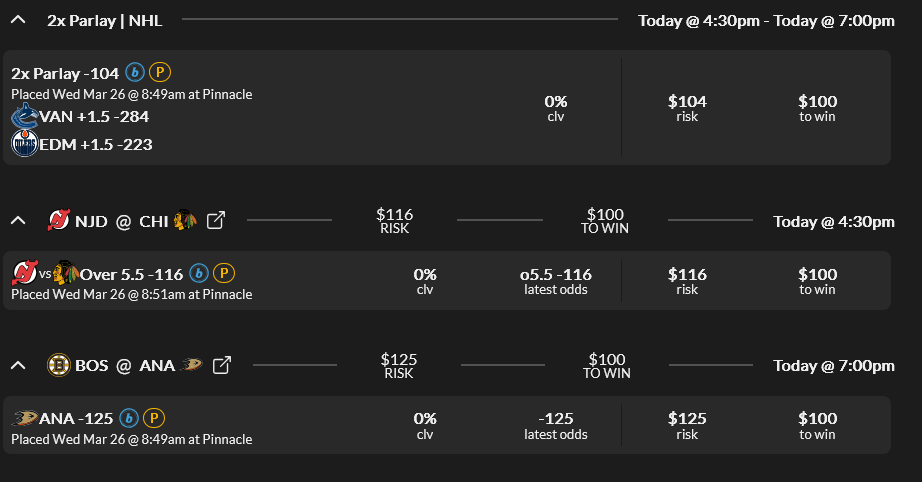Click the yellow Pinnacle 'P' icon on parlay
922x482 pixels.
(159, 72)
